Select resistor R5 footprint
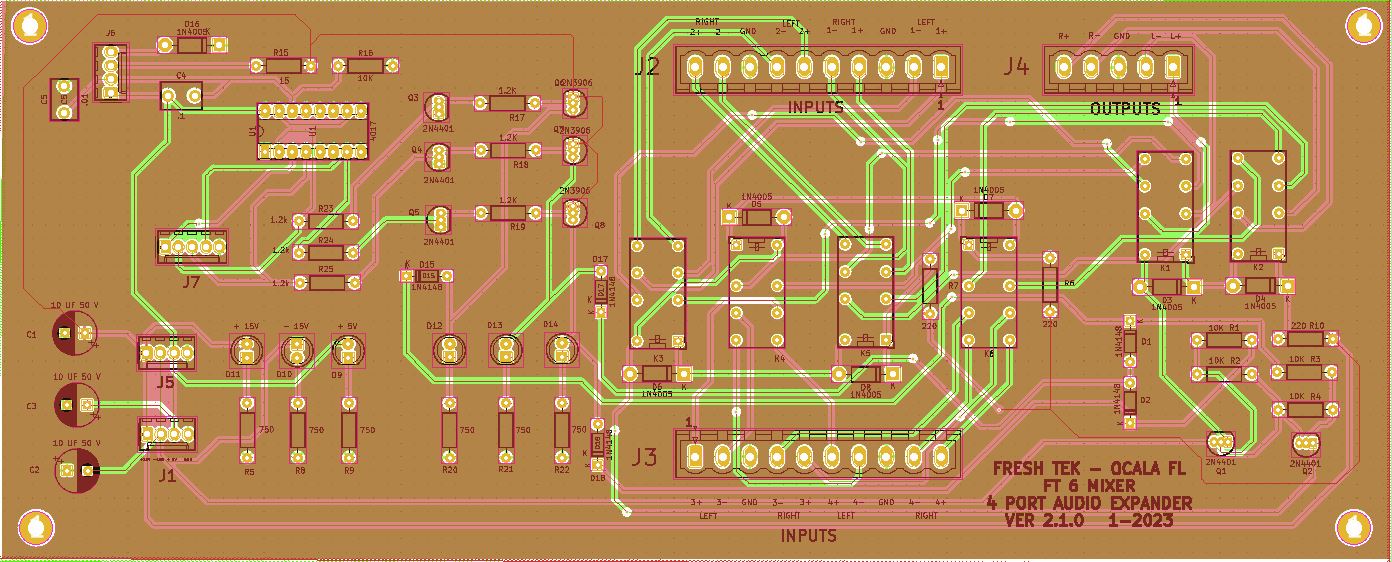The image size is (1392, 562). 247,430
